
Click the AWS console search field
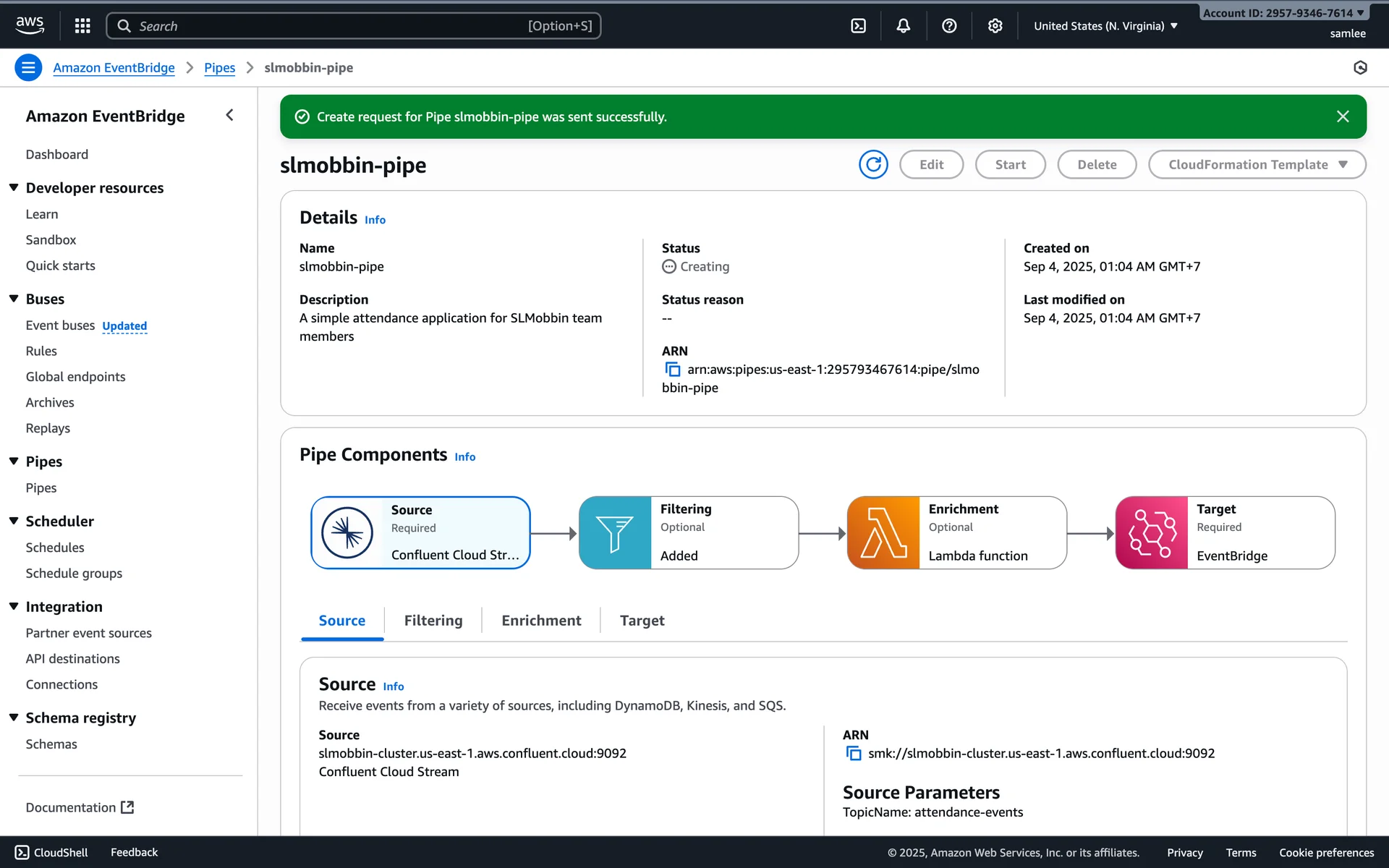pyautogui.click(x=353, y=26)
